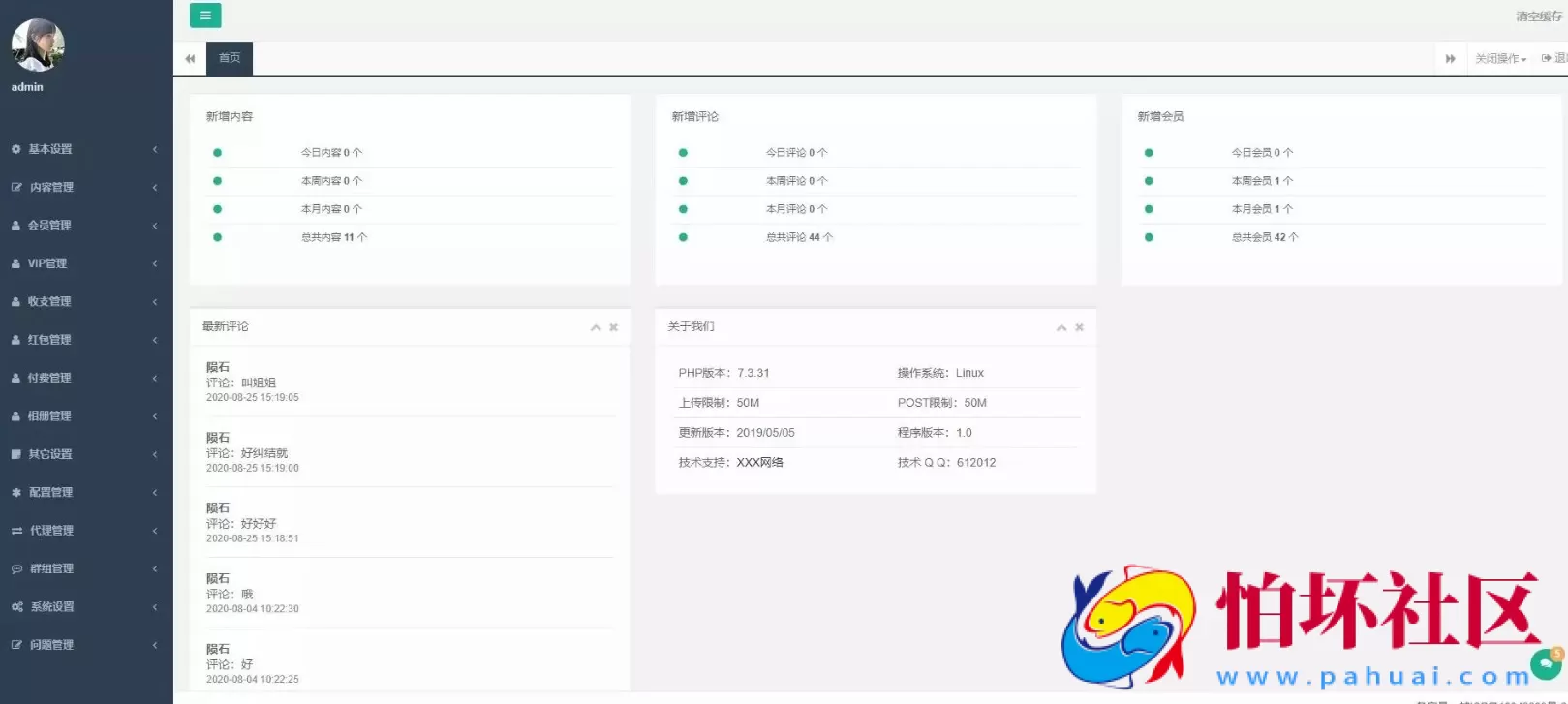Click the 操作系统 Linux entry
This screenshot has height=704, width=1568.
(x=940, y=373)
